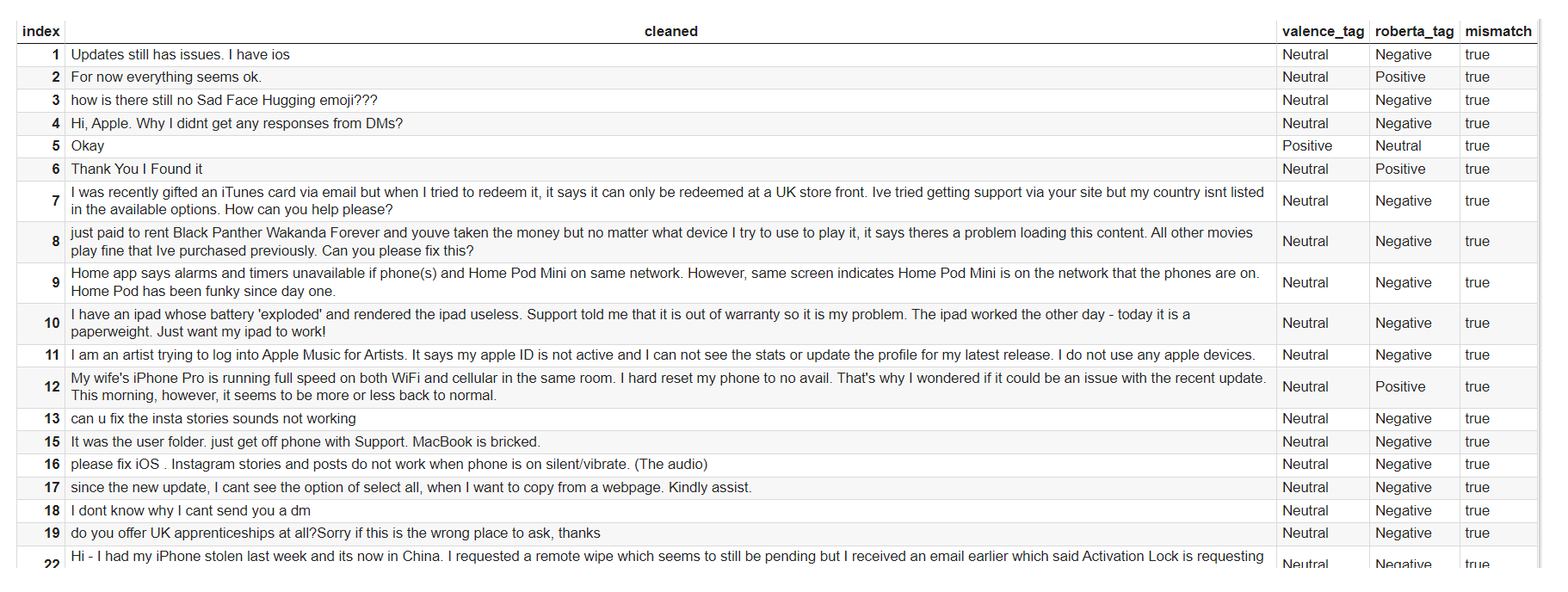Sort by the 'valence_tag' column header
This screenshot has width=1568, height=592.
click(1322, 32)
